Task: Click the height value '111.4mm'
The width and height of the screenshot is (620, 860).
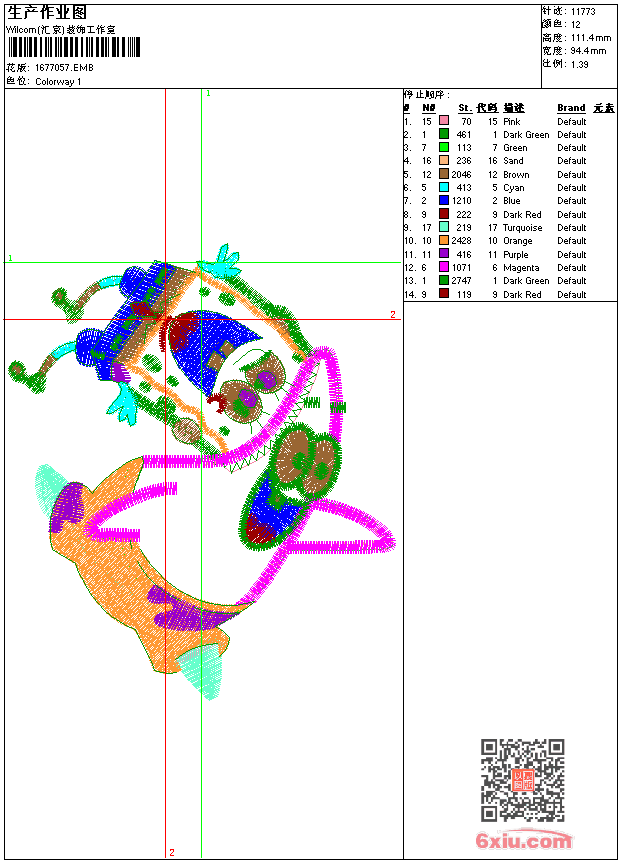Action: pos(591,38)
